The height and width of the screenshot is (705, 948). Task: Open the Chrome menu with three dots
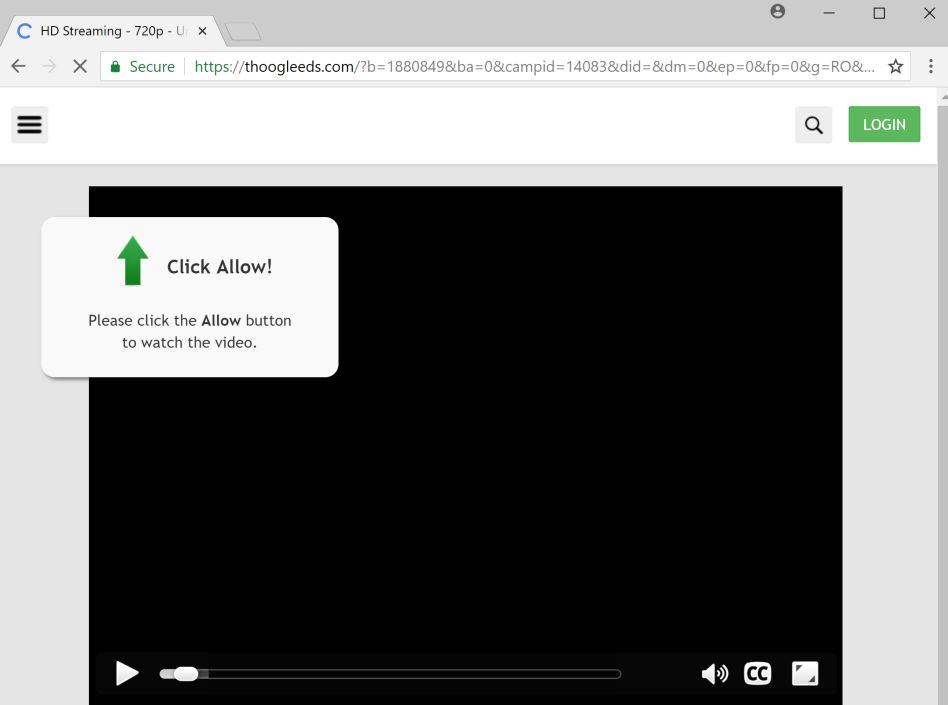click(x=931, y=66)
